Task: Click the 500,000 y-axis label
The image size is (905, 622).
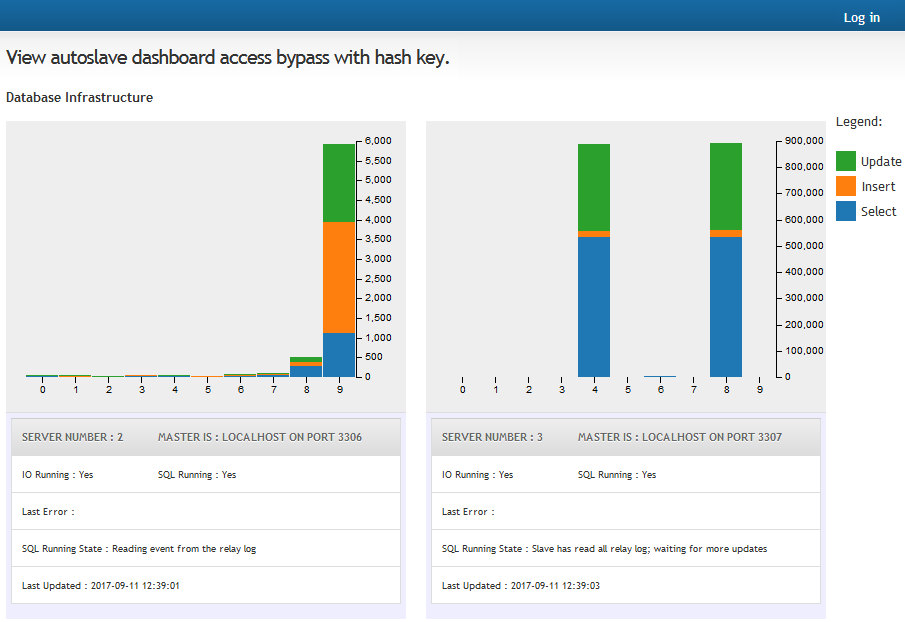Action: (804, 246)
